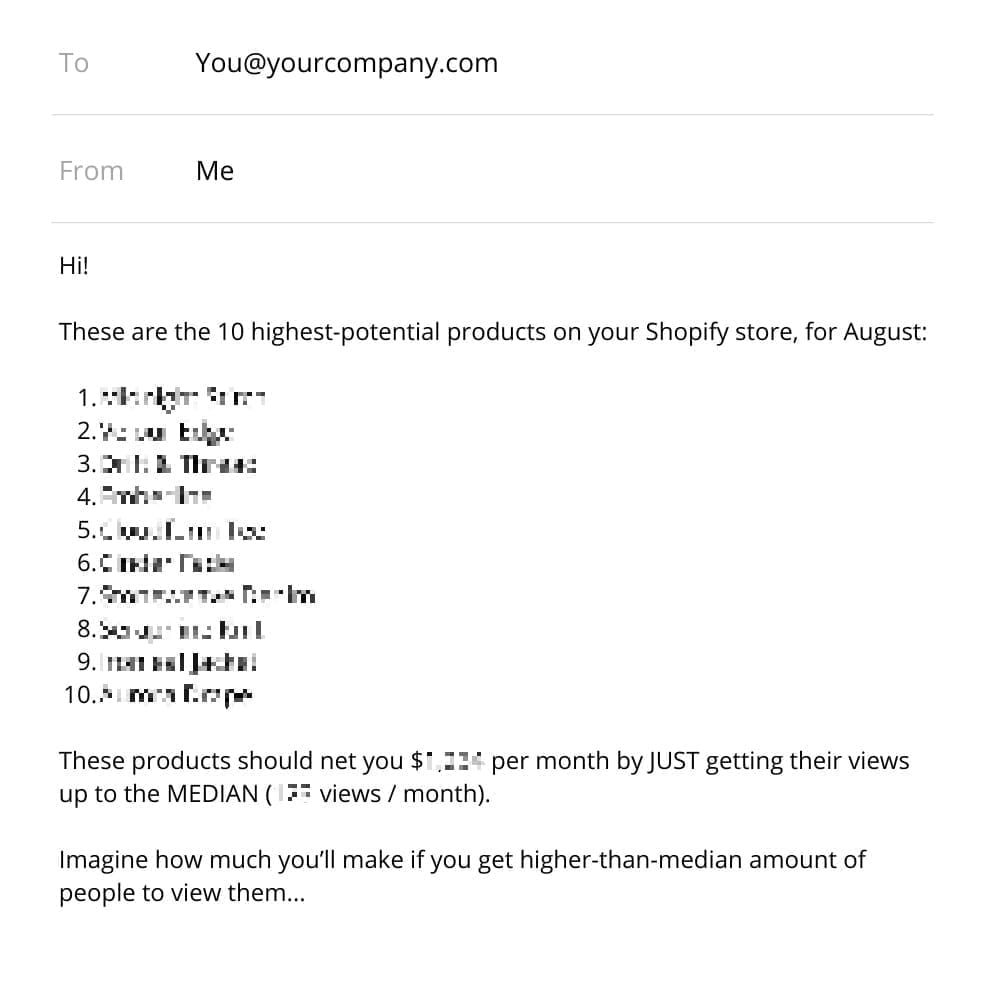This screenshot has width=1000, height=1000.
Task: Select blurred product item number 8
Action: pyautogui.click(x=182, y=630)
